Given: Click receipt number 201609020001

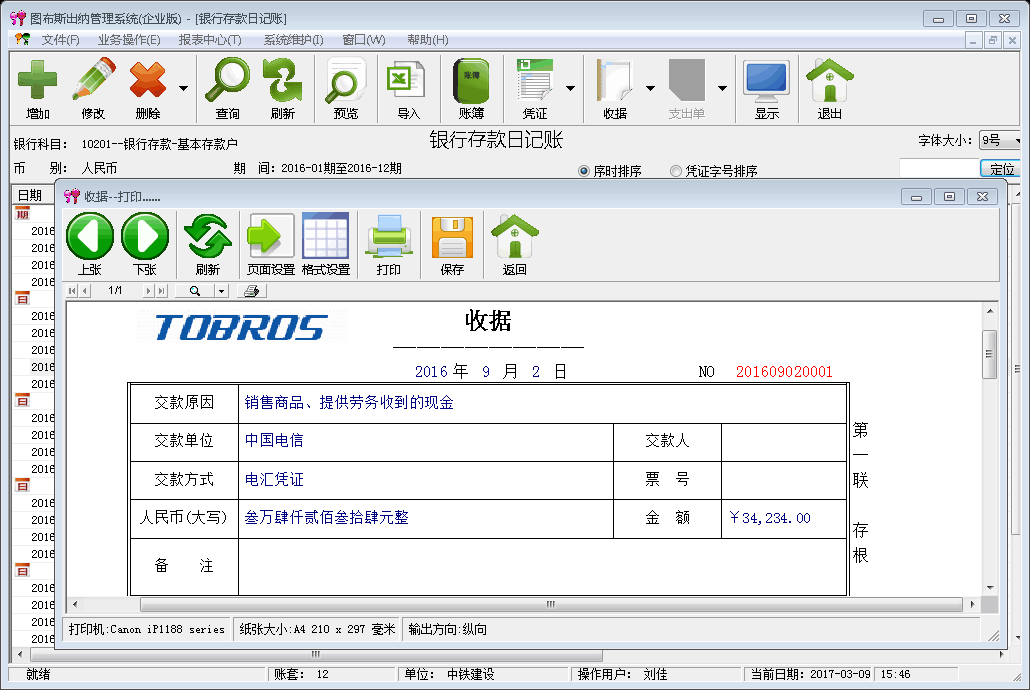Looking at the screenshot, I should click(784, 372).
